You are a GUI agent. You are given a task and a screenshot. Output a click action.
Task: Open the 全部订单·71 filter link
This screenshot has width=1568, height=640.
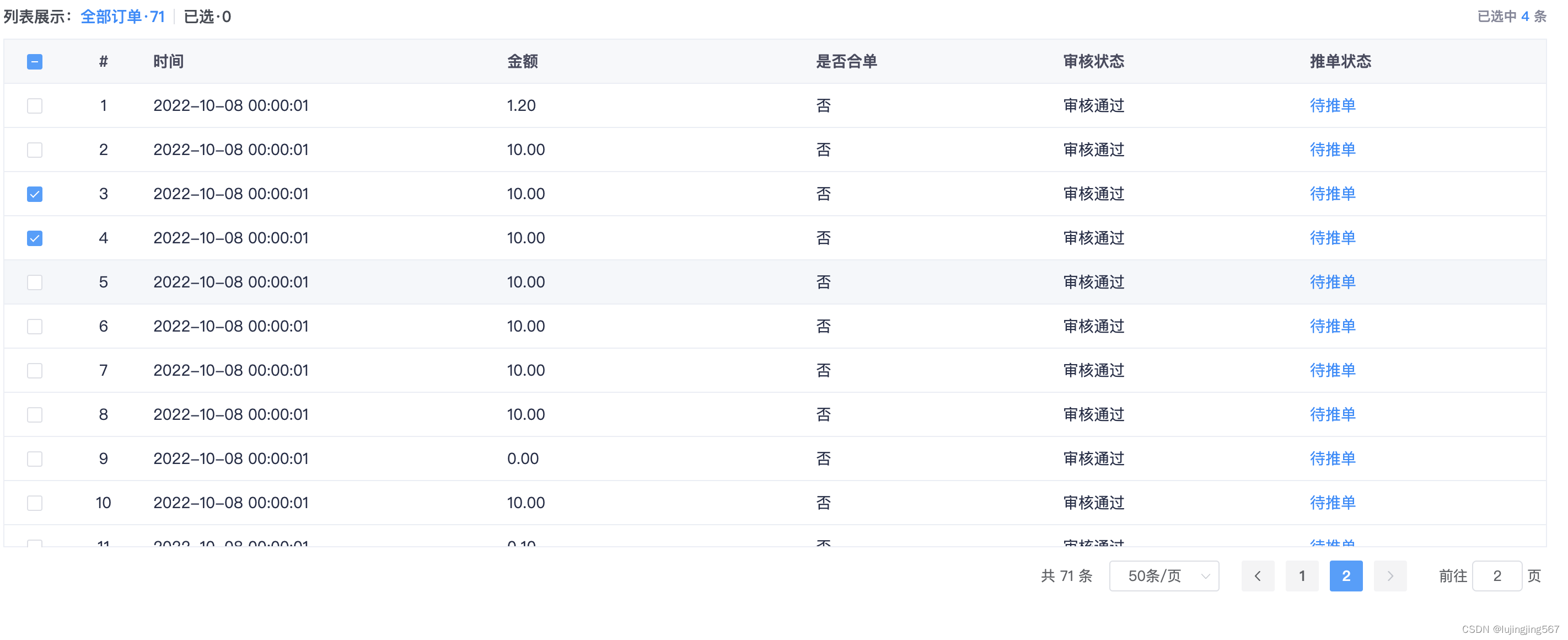122,17
